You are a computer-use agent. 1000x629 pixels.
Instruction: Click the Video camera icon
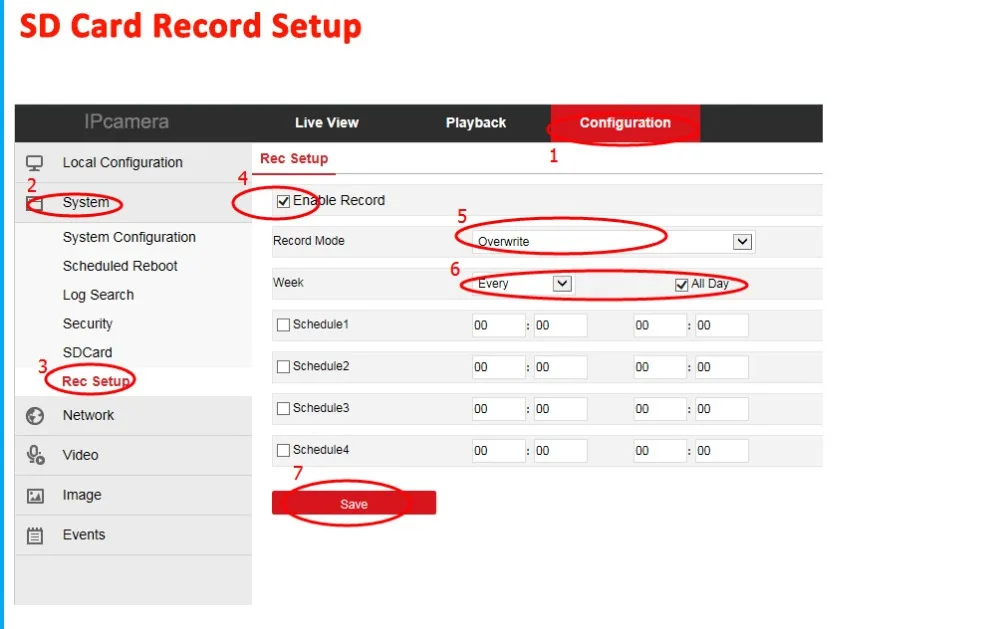34,455
